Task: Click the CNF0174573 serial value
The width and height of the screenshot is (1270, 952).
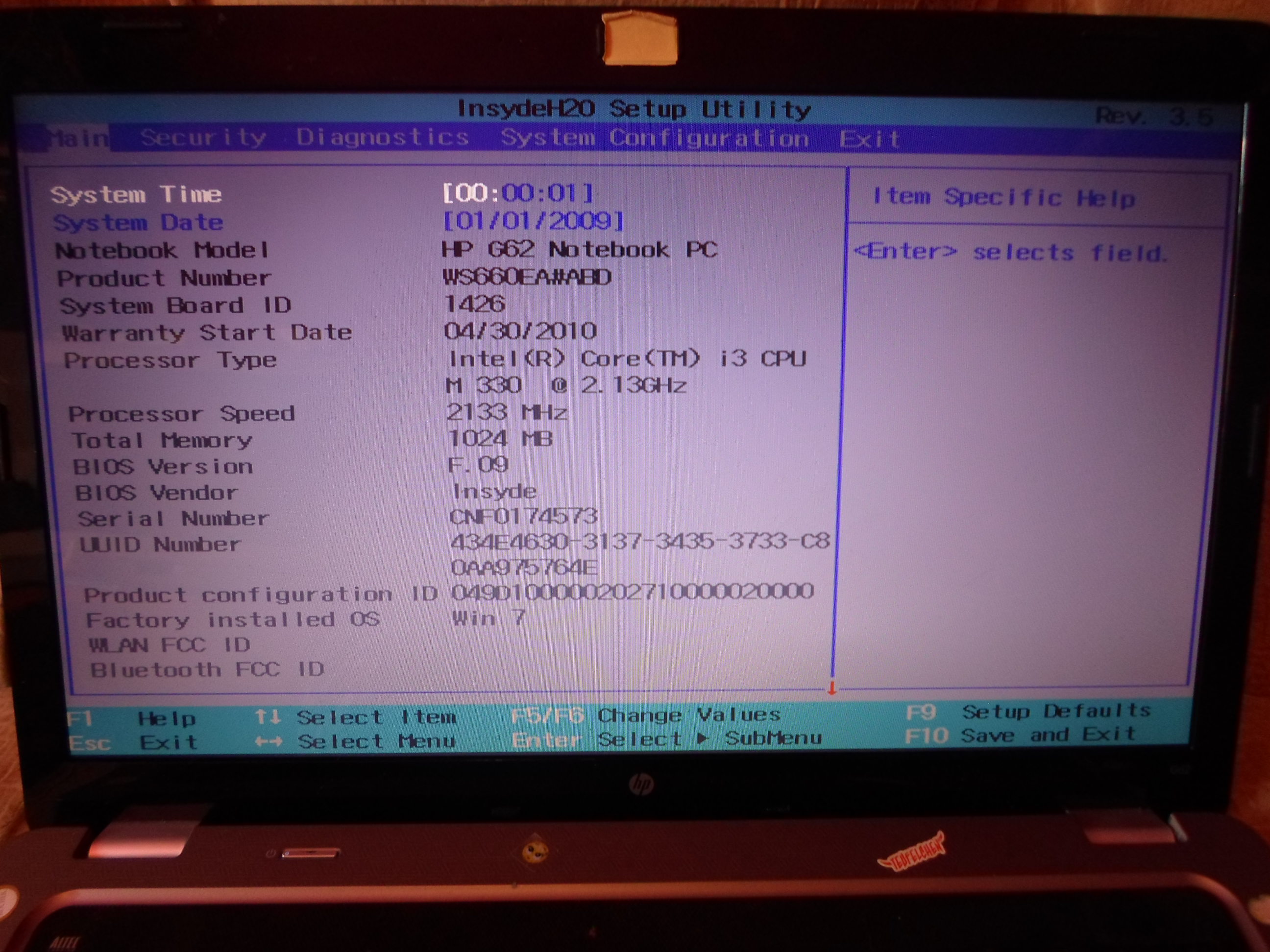Action: [523, 517]
